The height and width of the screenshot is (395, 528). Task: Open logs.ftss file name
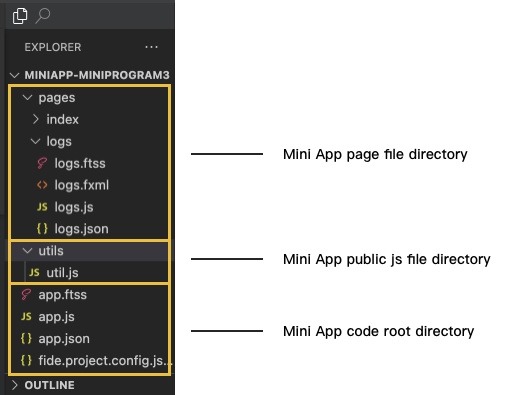click(80, 164)
